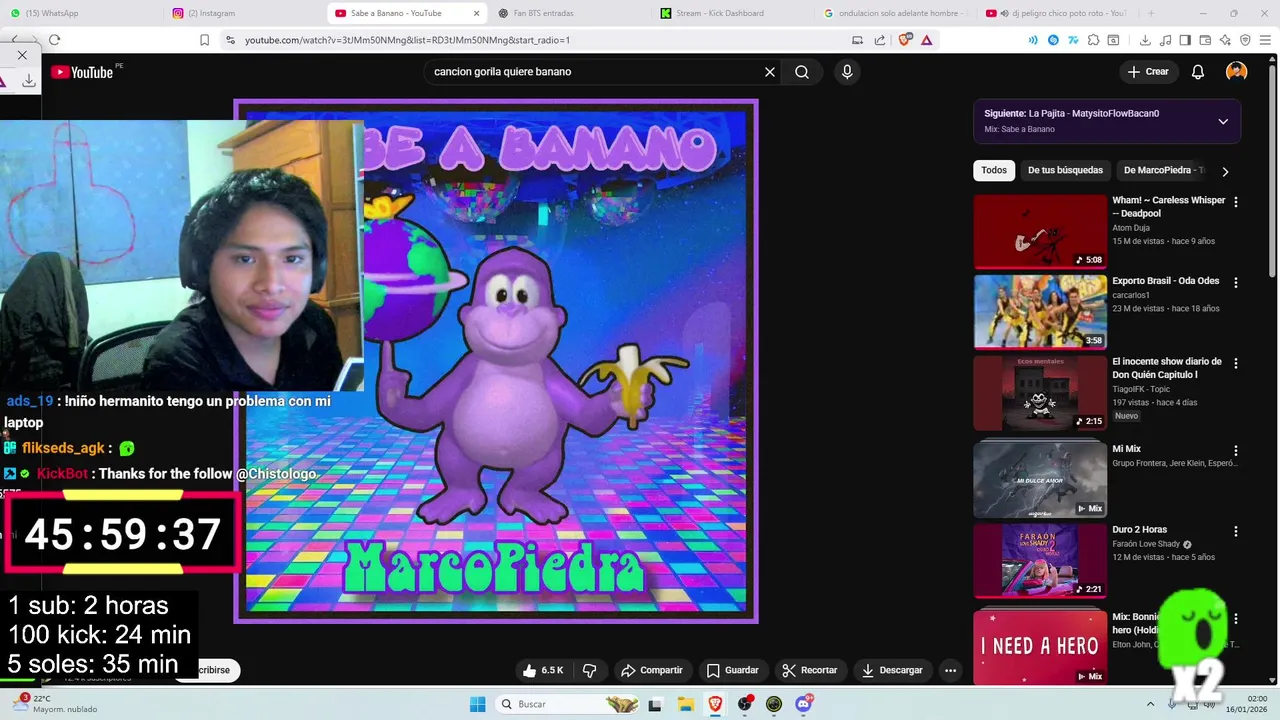Open options menu for Duro 2 Horas
The height and width of the screenshot is (720, 1280).
click(x=1236, y=532)
